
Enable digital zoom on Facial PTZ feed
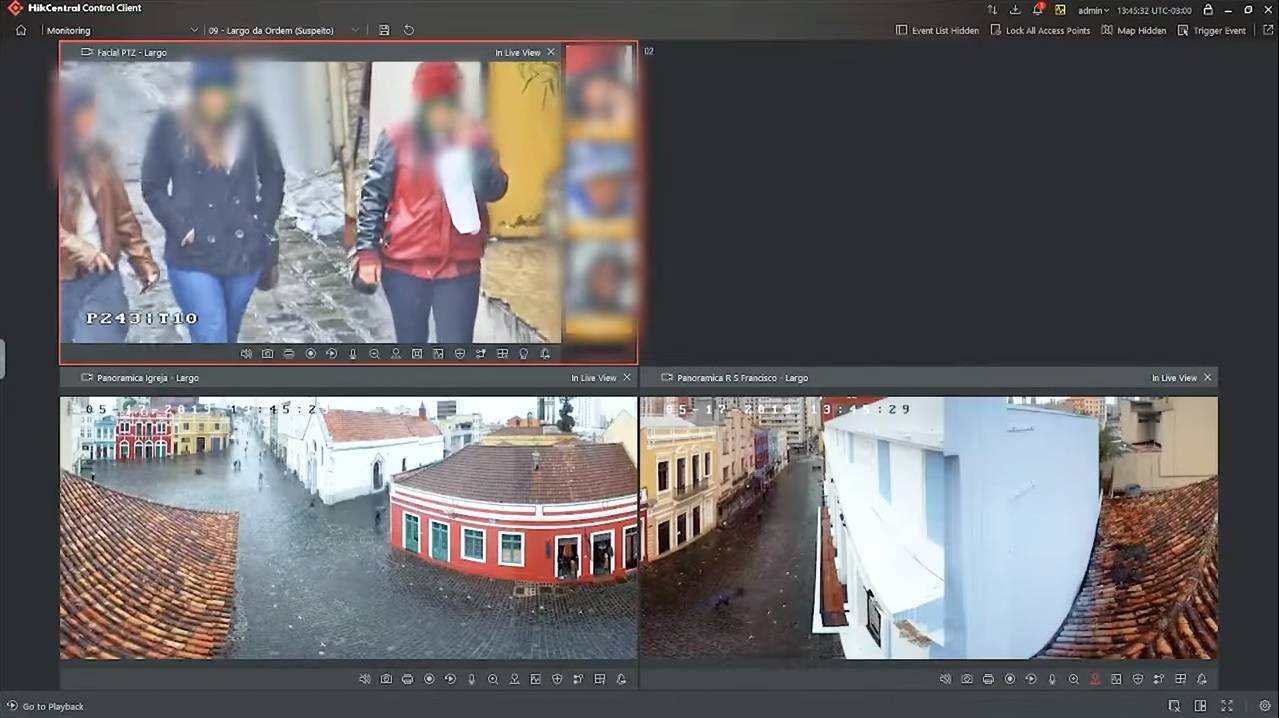point(374,354)
